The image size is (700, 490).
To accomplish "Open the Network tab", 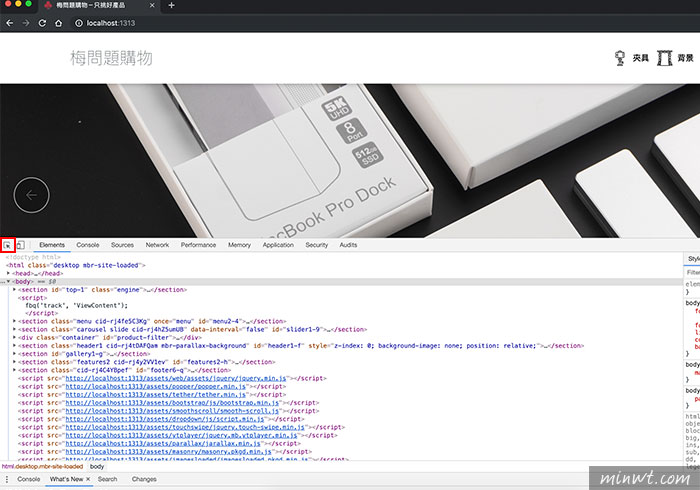I will (157, 245).
